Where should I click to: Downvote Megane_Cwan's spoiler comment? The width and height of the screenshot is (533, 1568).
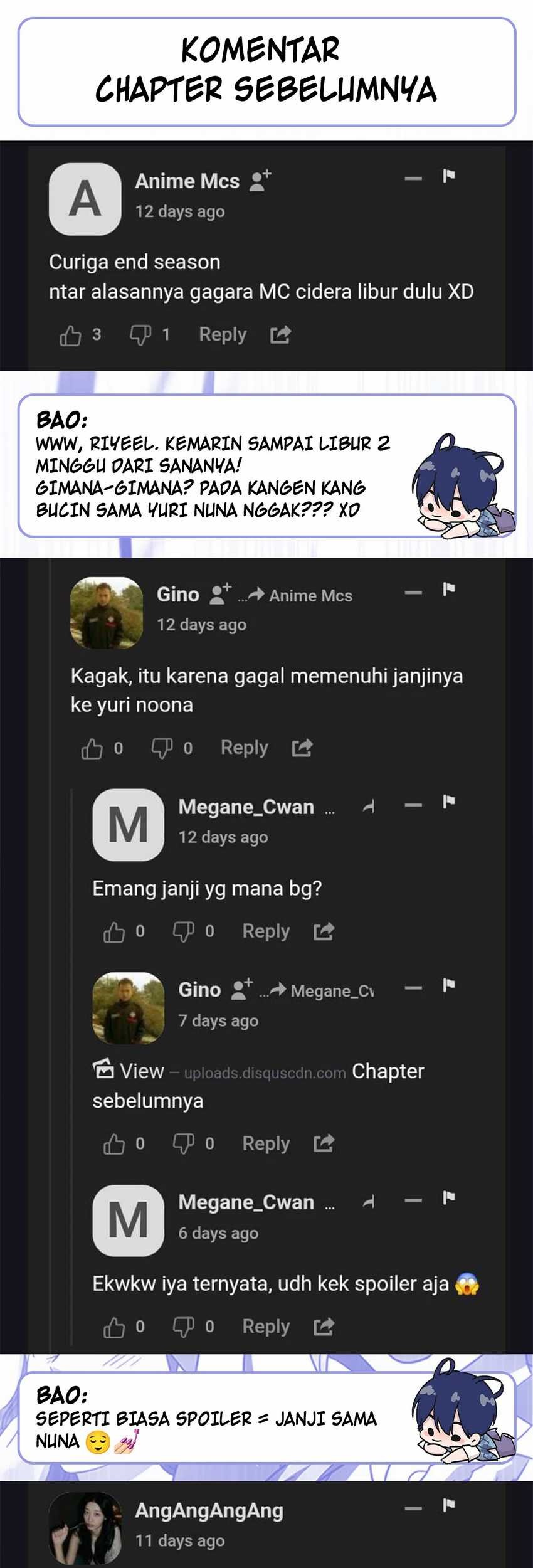point(183,1327)
